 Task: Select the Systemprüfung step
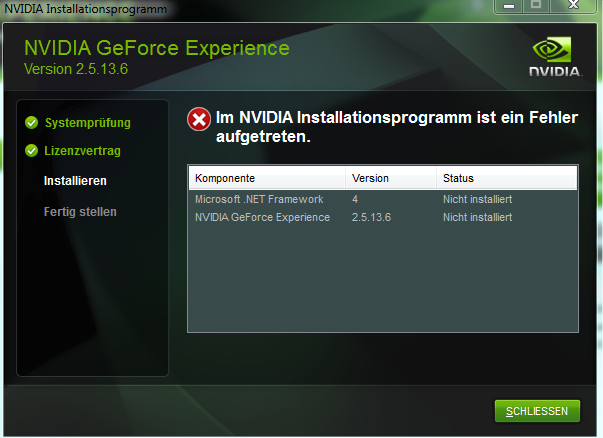point(88,123)
